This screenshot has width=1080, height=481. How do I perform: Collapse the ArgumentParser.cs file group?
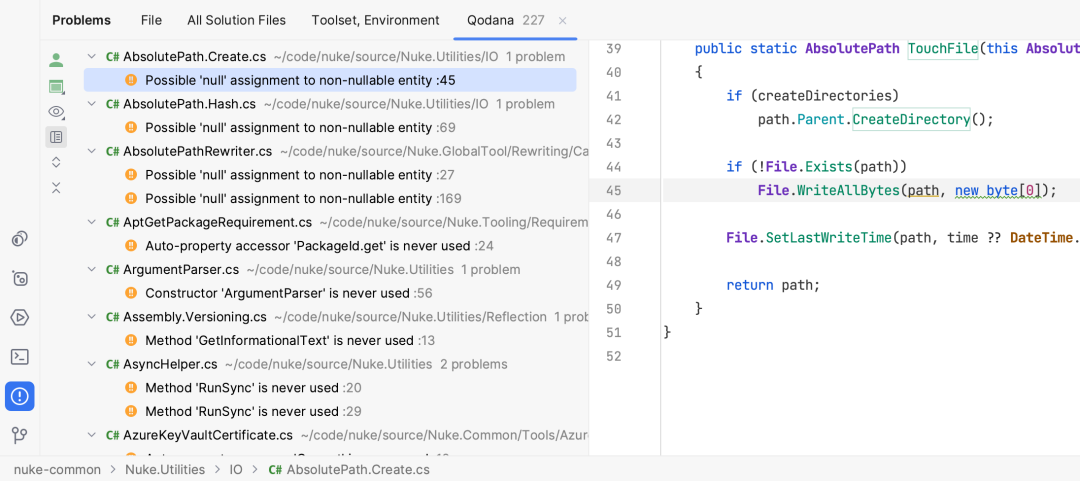click(x=91, y=269)
